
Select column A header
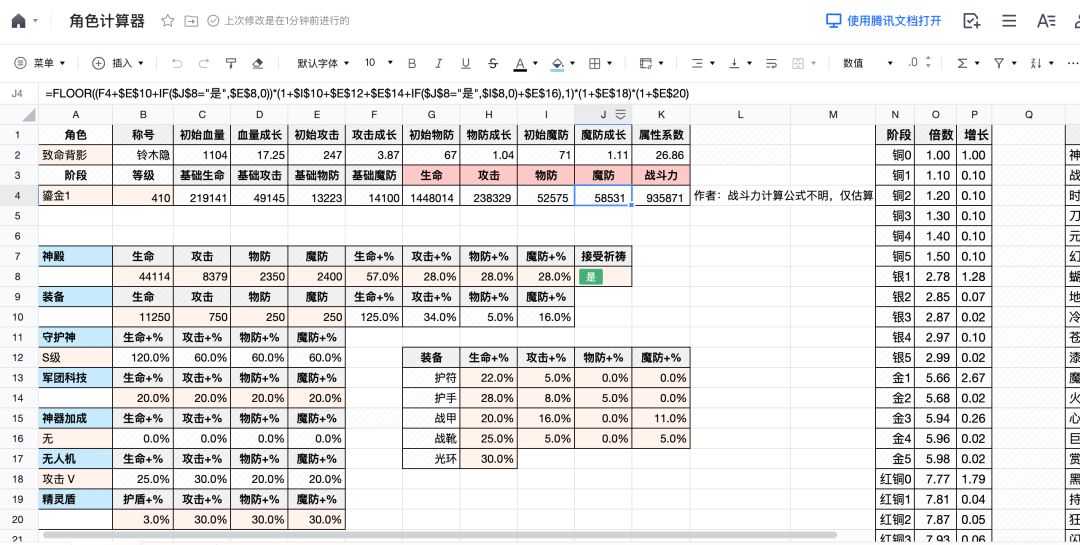tap(76, 115)
